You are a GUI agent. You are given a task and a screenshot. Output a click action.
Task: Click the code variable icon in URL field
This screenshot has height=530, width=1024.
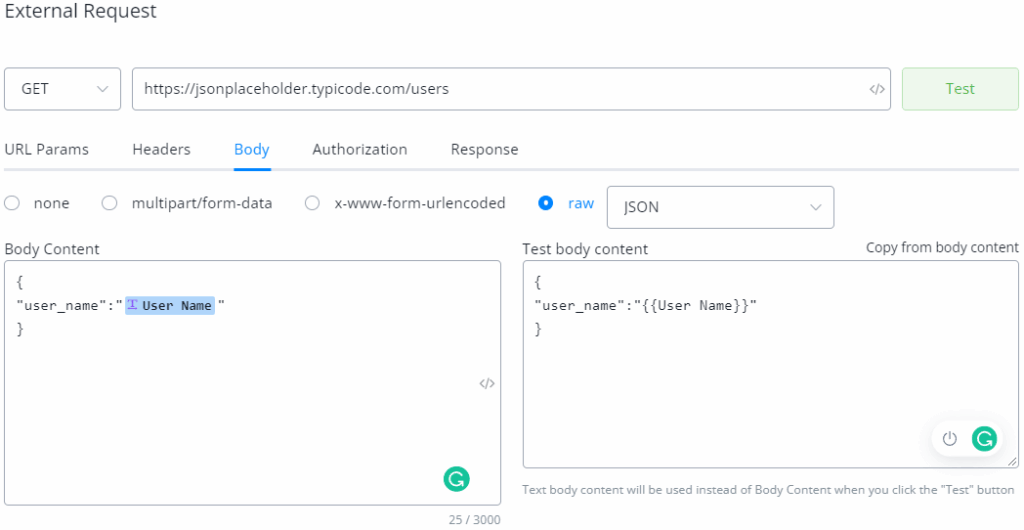point(876,89)
